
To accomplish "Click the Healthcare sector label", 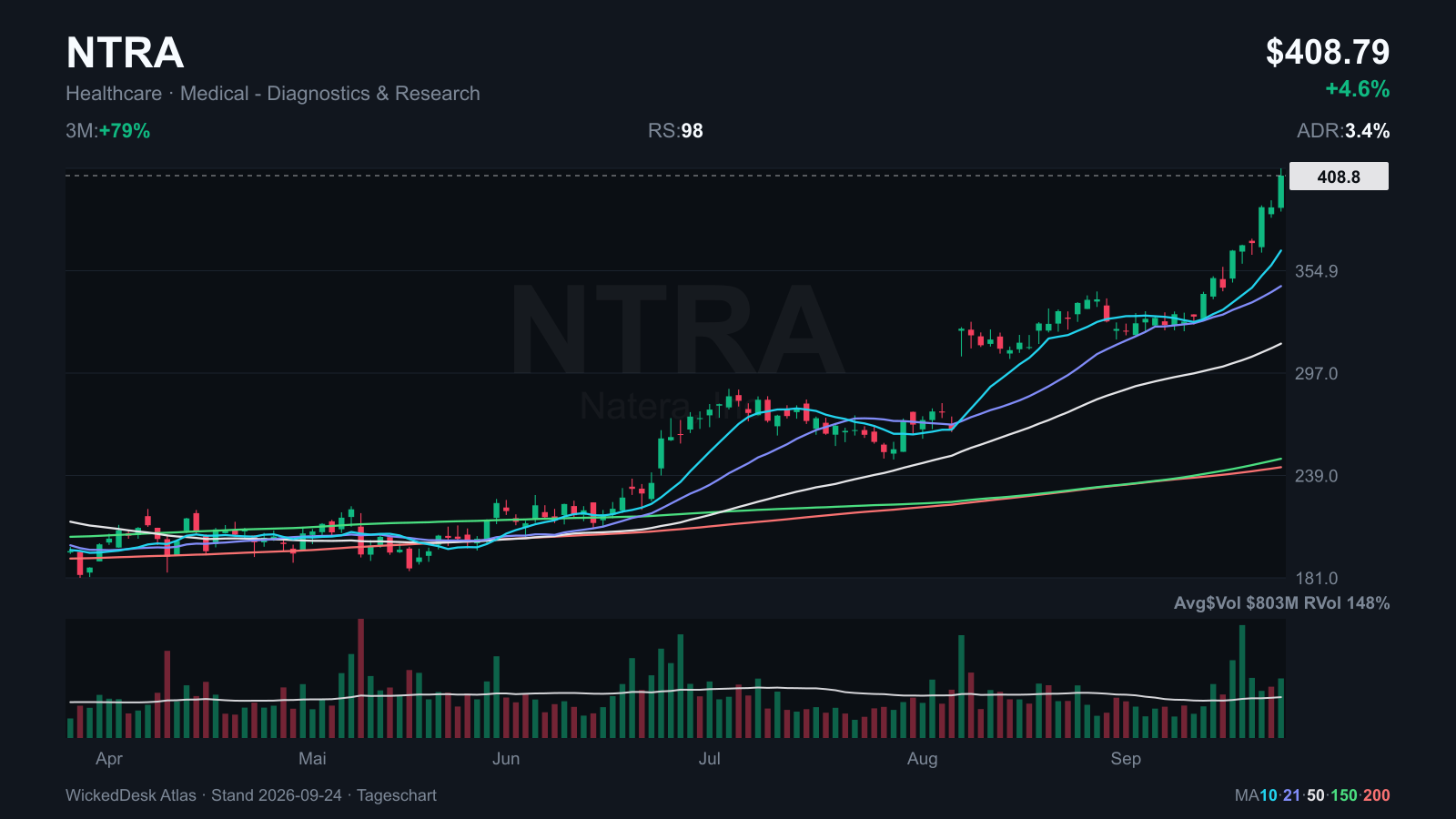I will (114, 94).
